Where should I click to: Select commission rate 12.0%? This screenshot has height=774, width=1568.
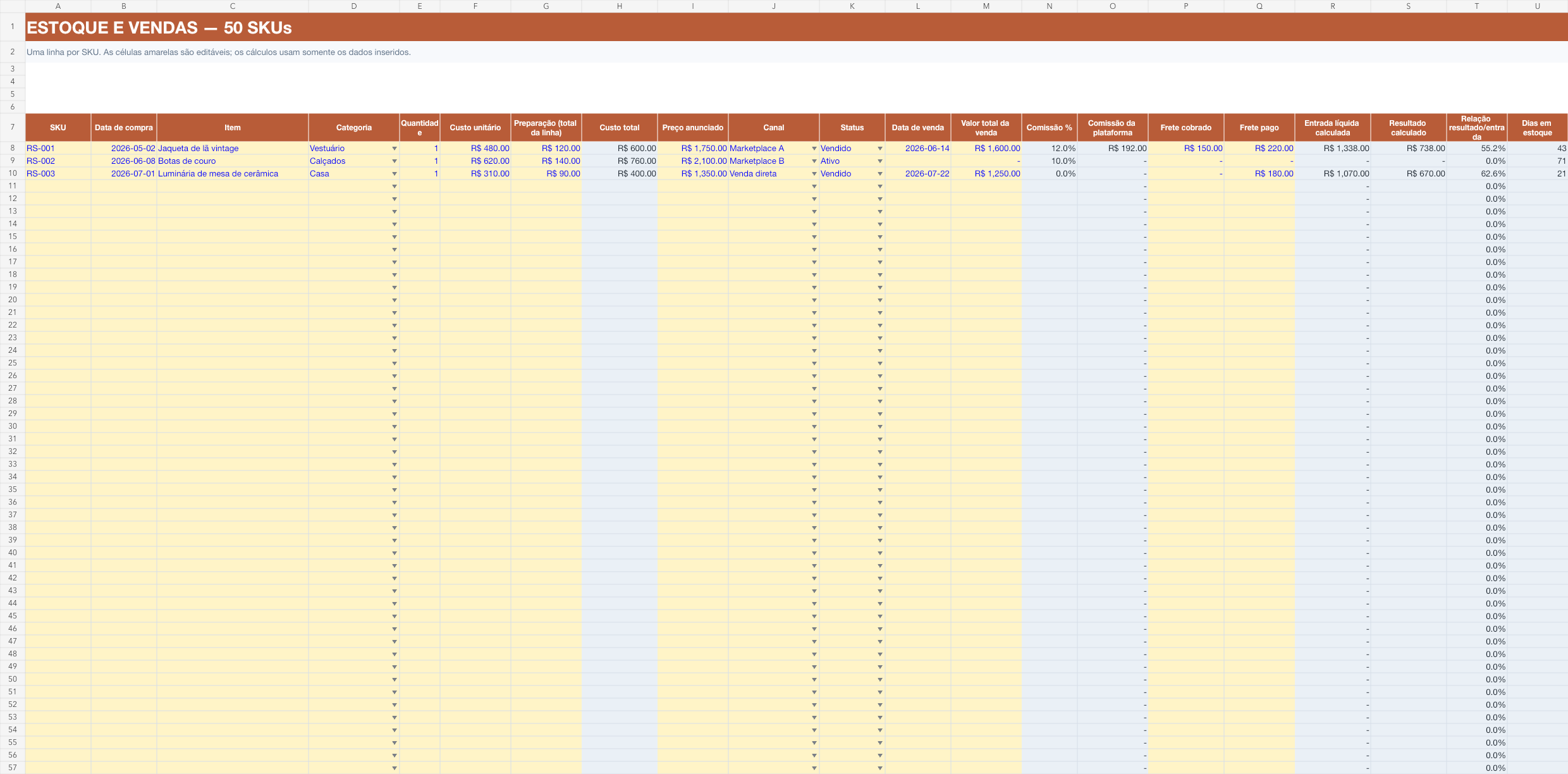1050,148
